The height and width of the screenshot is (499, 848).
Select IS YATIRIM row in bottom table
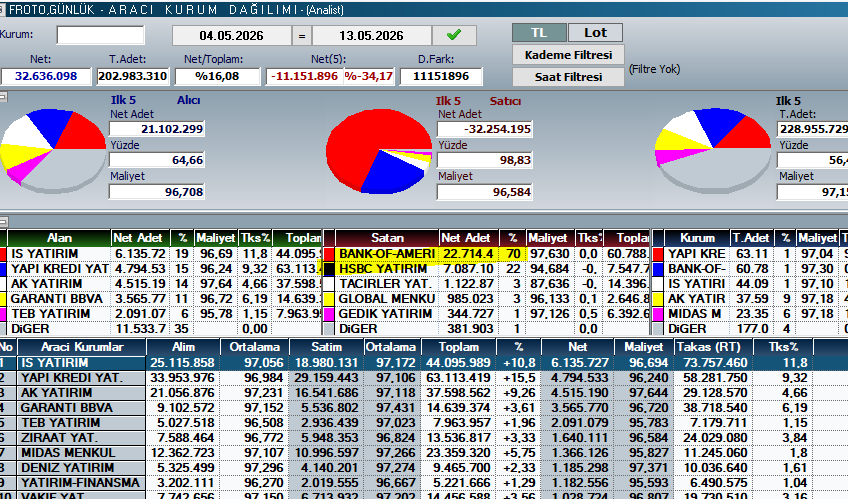(x=424, y=363)
